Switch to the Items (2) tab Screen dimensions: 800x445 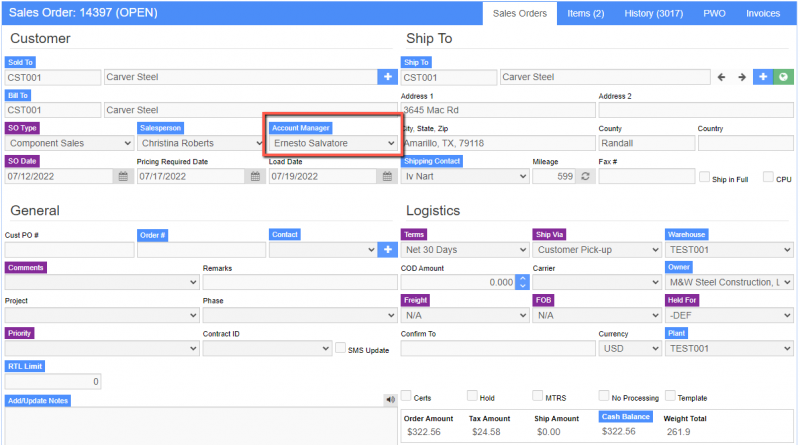click(585, 13)
